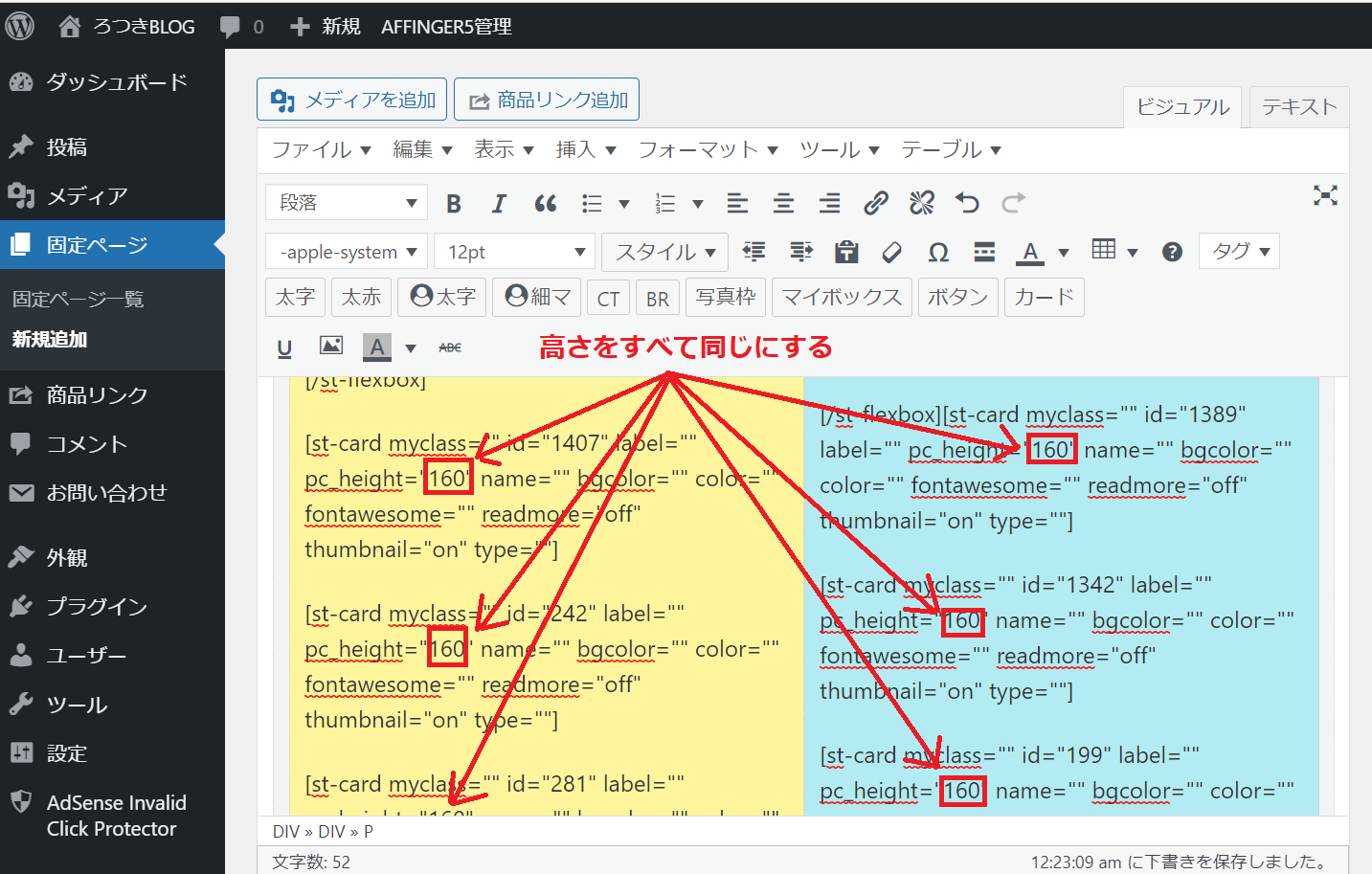Insert special character omega icon
Screen dimensions: 1372x874
(x=938, y=252)
